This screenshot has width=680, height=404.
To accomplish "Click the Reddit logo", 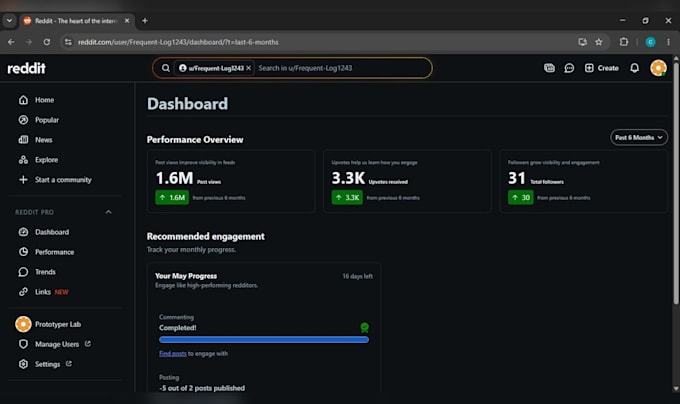I will tap(26, 68).
